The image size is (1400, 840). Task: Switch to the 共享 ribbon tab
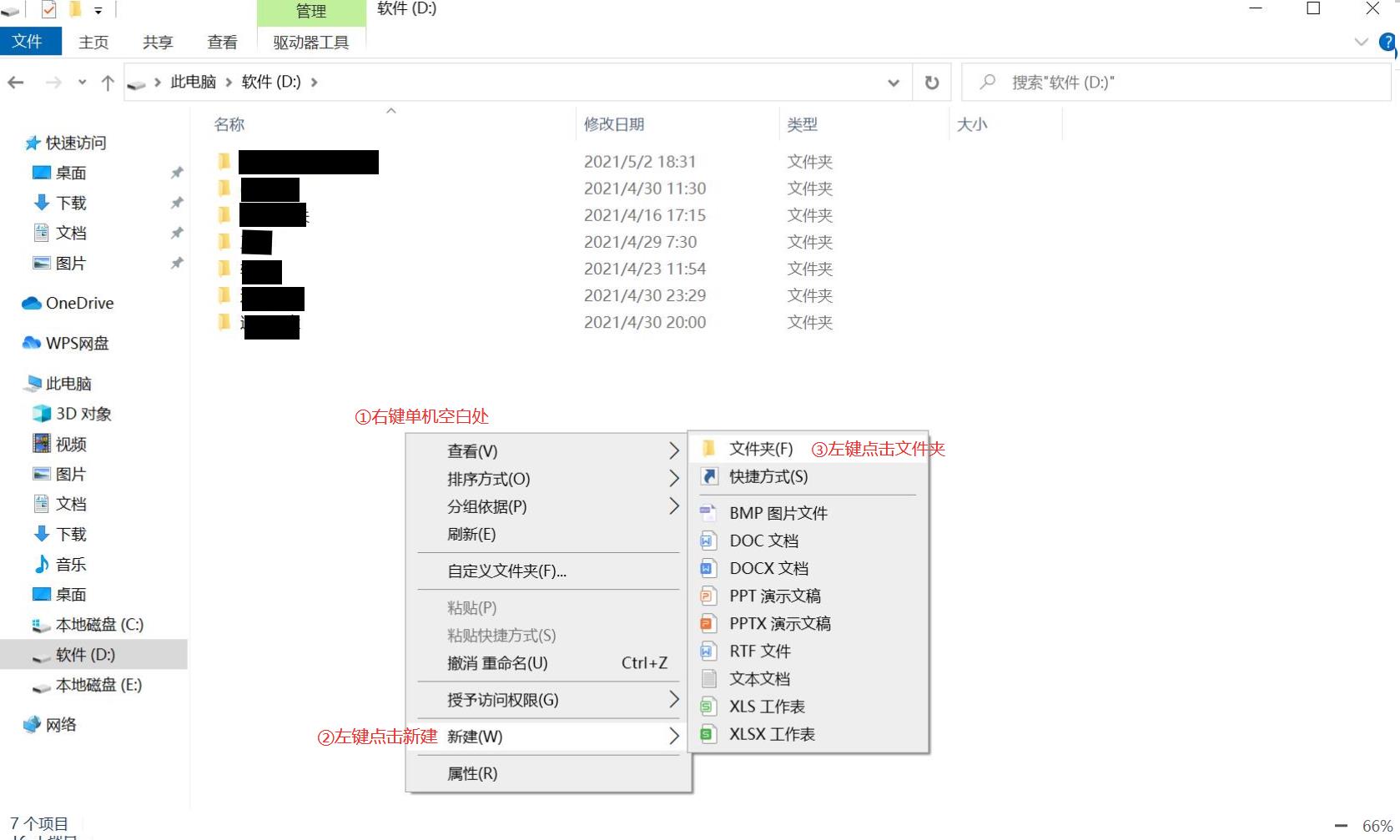click(x=158, y=42)
